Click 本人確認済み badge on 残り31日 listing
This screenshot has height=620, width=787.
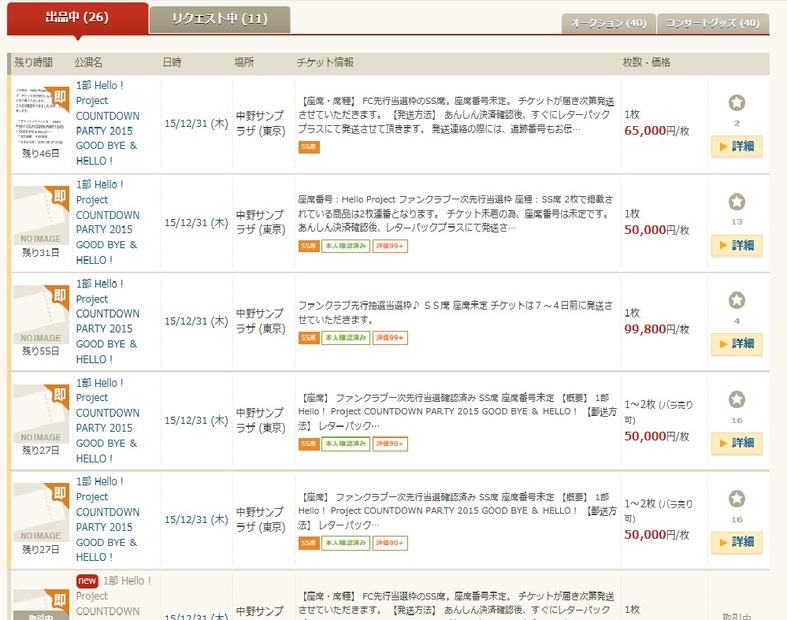[346, 246]
